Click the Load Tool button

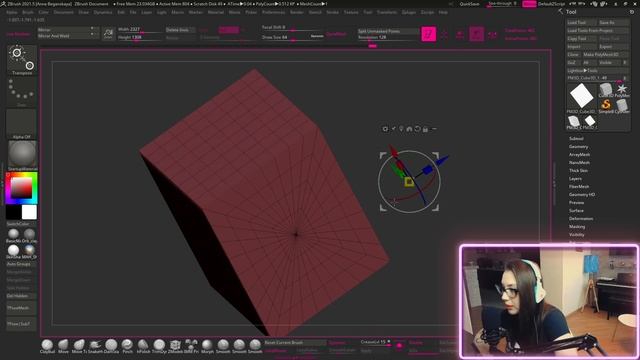point(581,22)
